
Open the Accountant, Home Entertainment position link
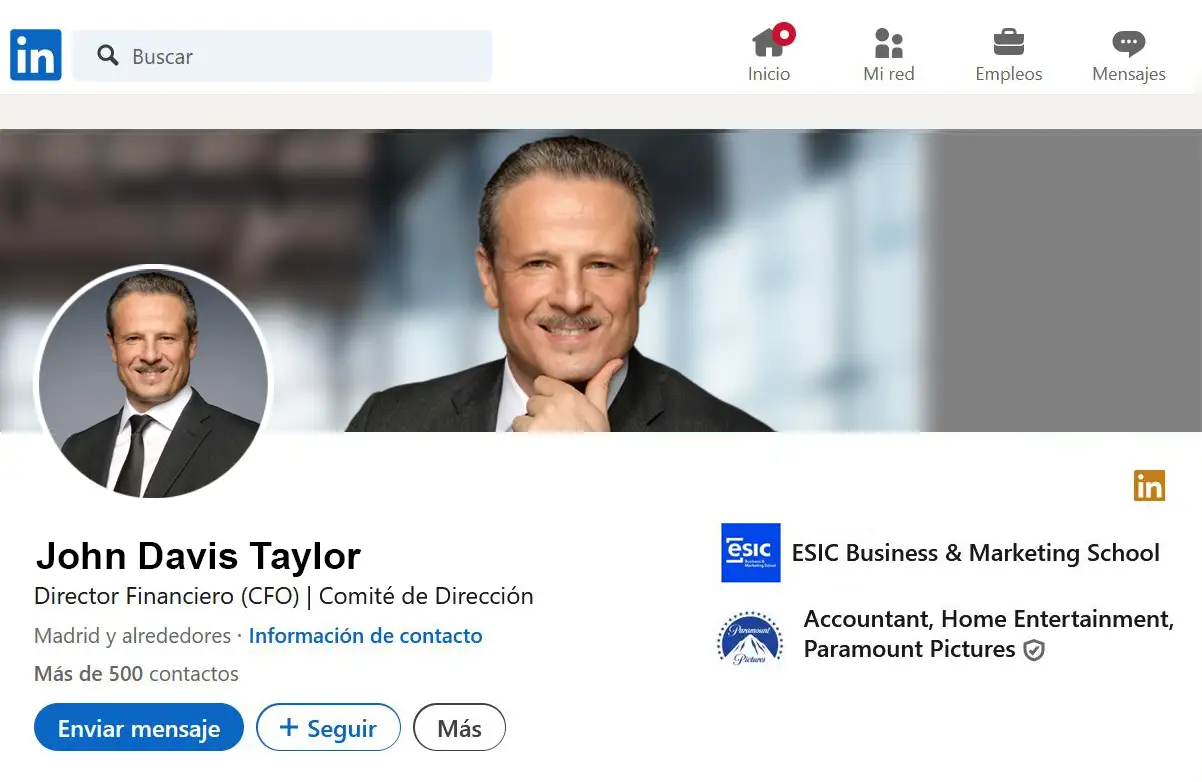click(x=987, y=619)
